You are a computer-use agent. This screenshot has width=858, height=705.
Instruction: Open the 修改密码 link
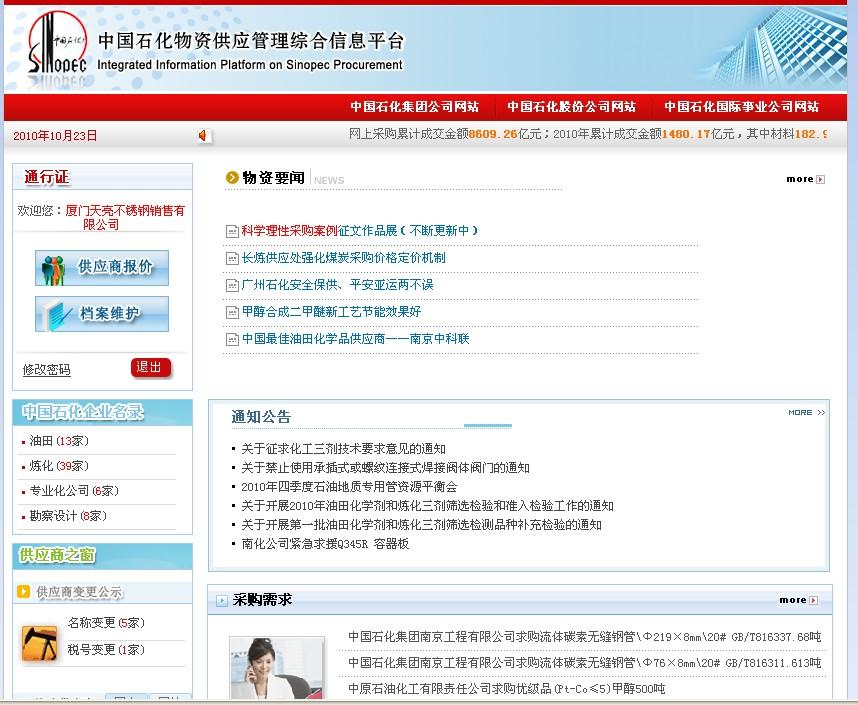point(47,370)
